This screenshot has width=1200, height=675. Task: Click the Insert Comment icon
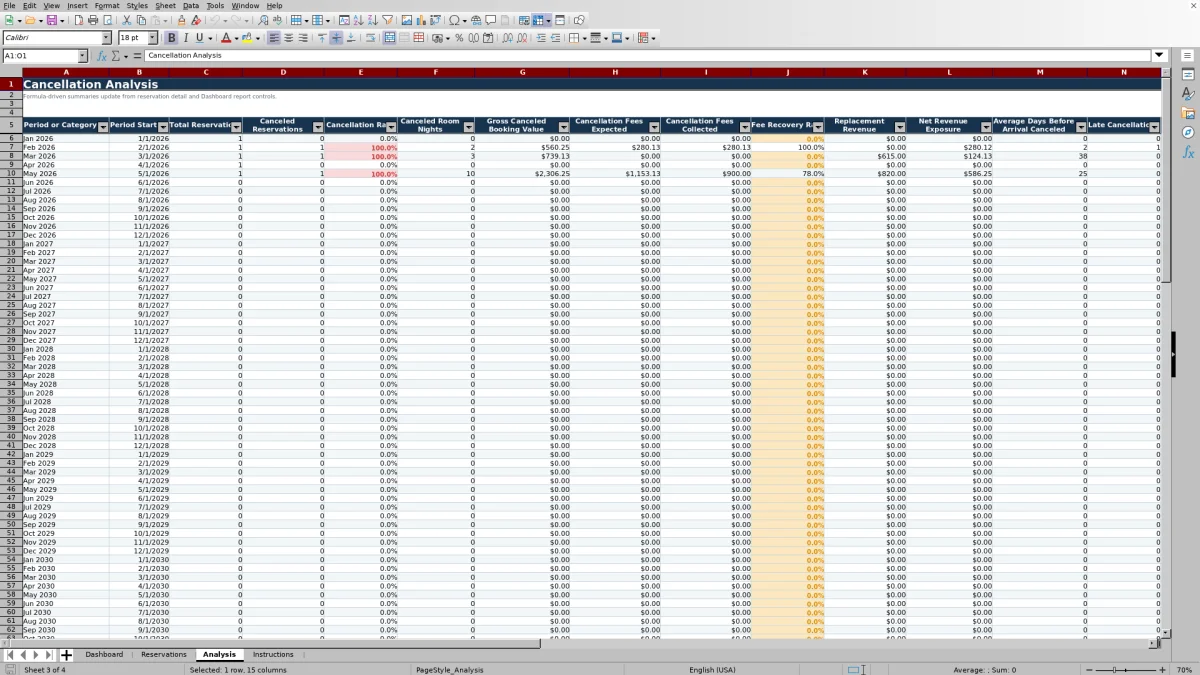click(x=491, y=20)
